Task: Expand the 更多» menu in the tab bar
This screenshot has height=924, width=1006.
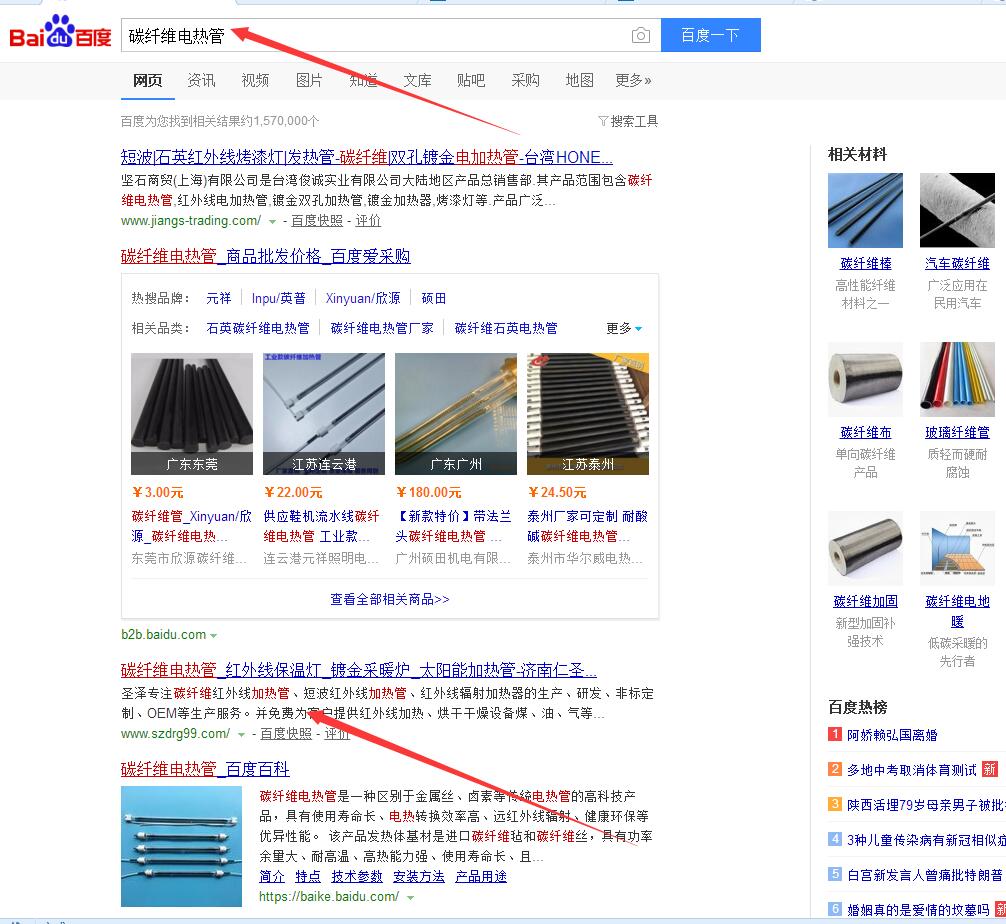Action: 633,80
